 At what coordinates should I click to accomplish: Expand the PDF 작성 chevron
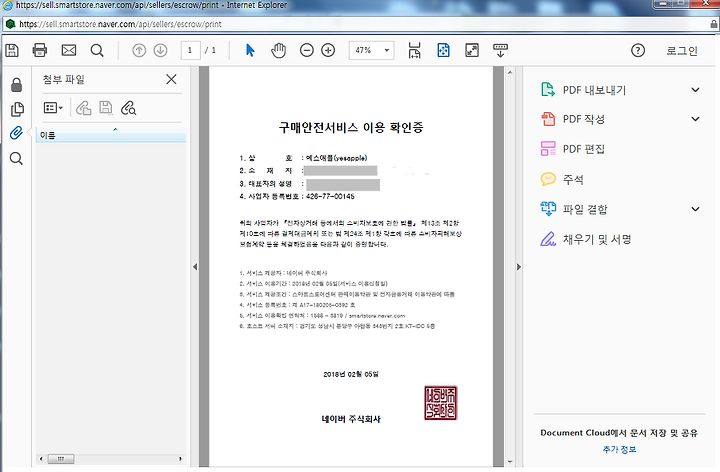696,119
